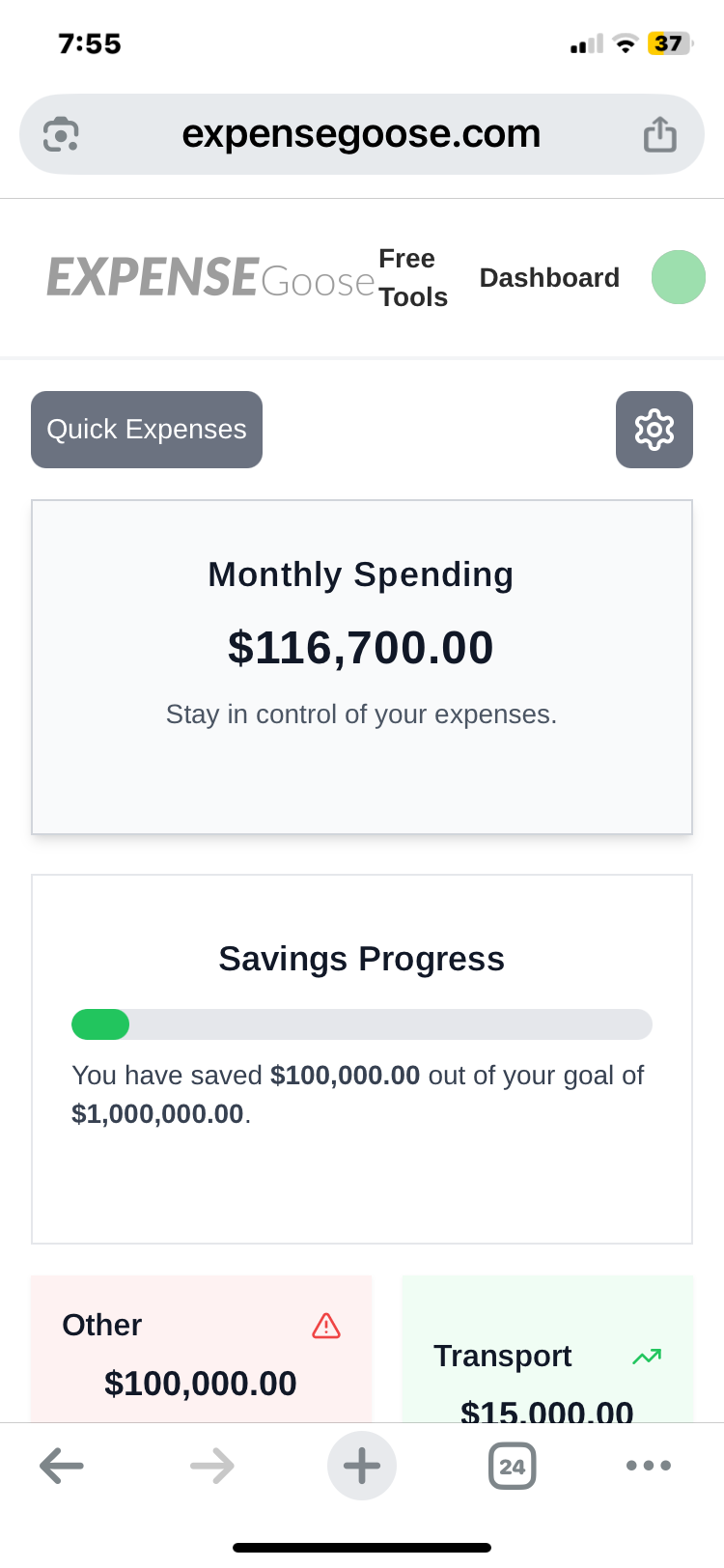Click the upward trend icon next to Transport
724x1568 pixels.
(x=645, y=1356)
